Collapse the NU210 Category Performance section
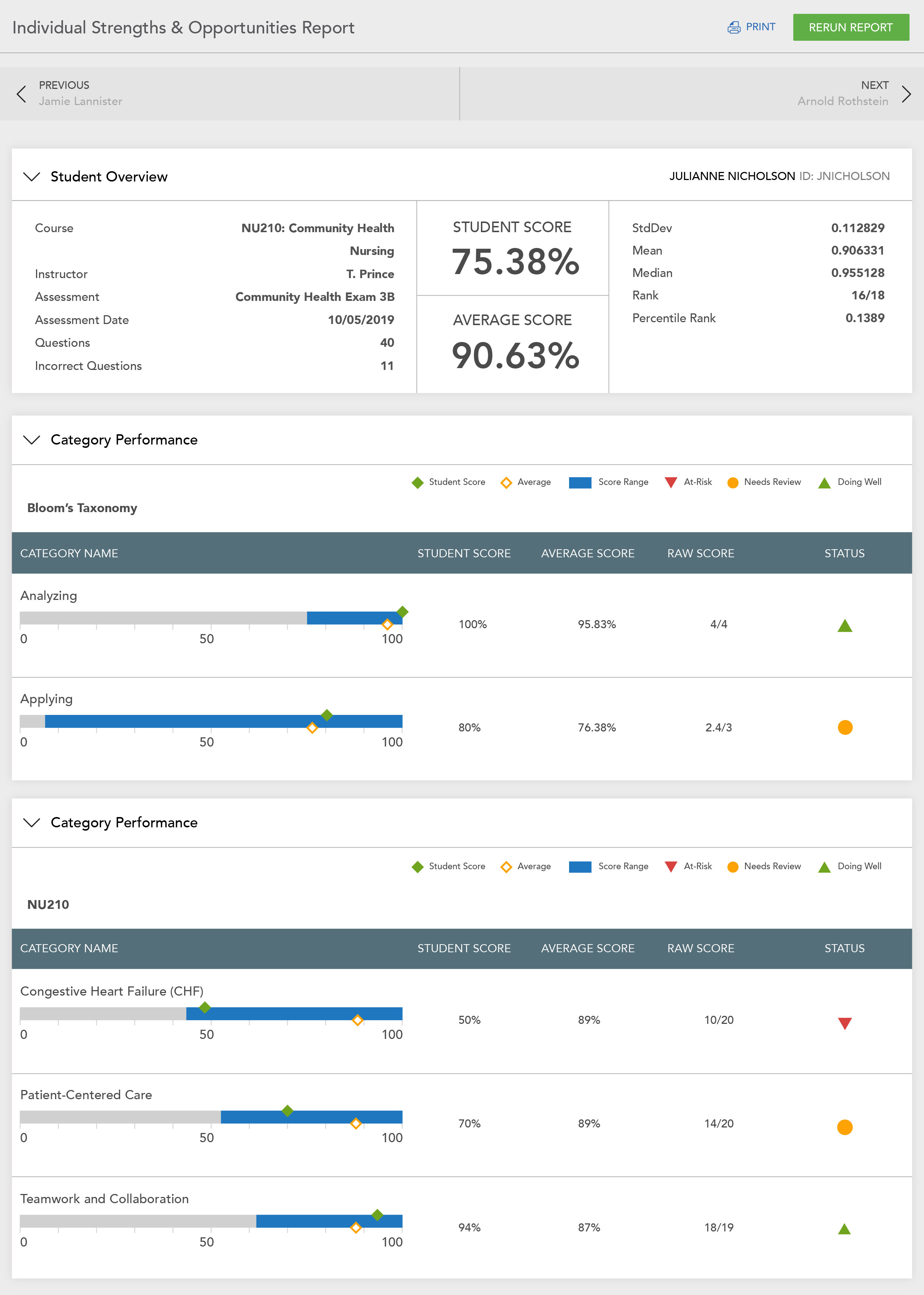The height and width of the screenshot is (1295, 924). coord(32,823)
